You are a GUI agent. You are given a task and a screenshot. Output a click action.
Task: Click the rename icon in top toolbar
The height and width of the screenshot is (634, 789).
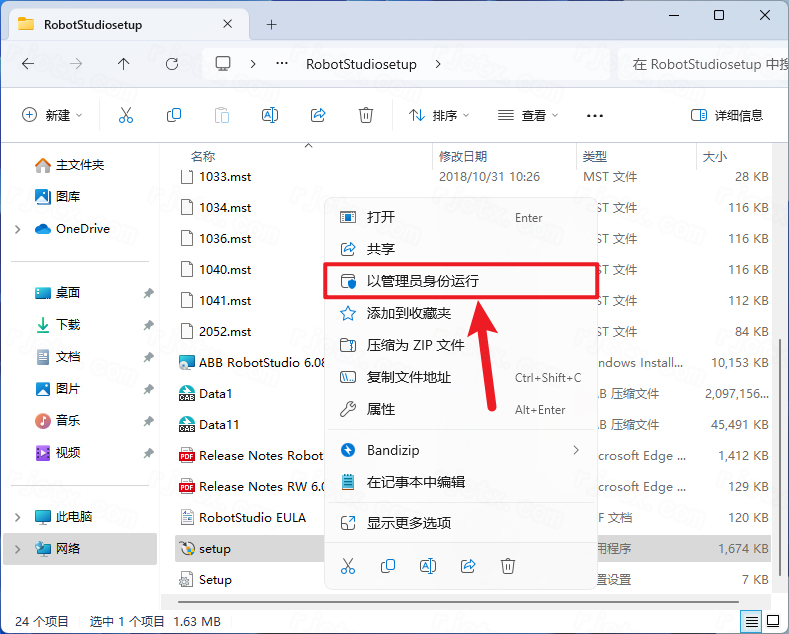[270, 115]
